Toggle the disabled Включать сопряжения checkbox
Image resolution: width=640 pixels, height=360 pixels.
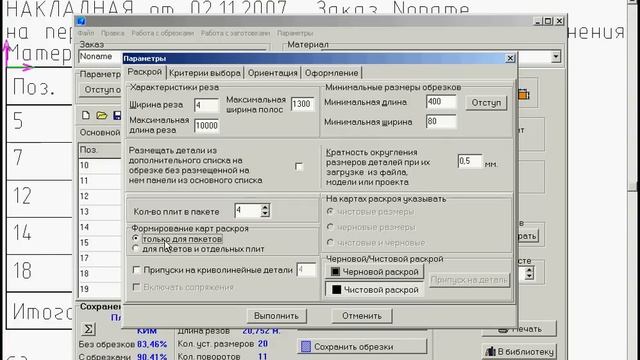136,287
